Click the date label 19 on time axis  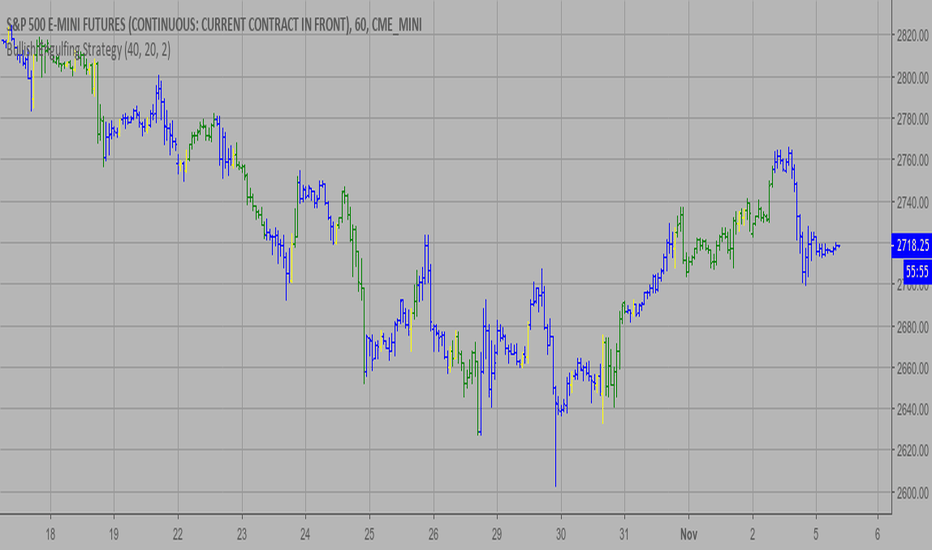point(114,535)
